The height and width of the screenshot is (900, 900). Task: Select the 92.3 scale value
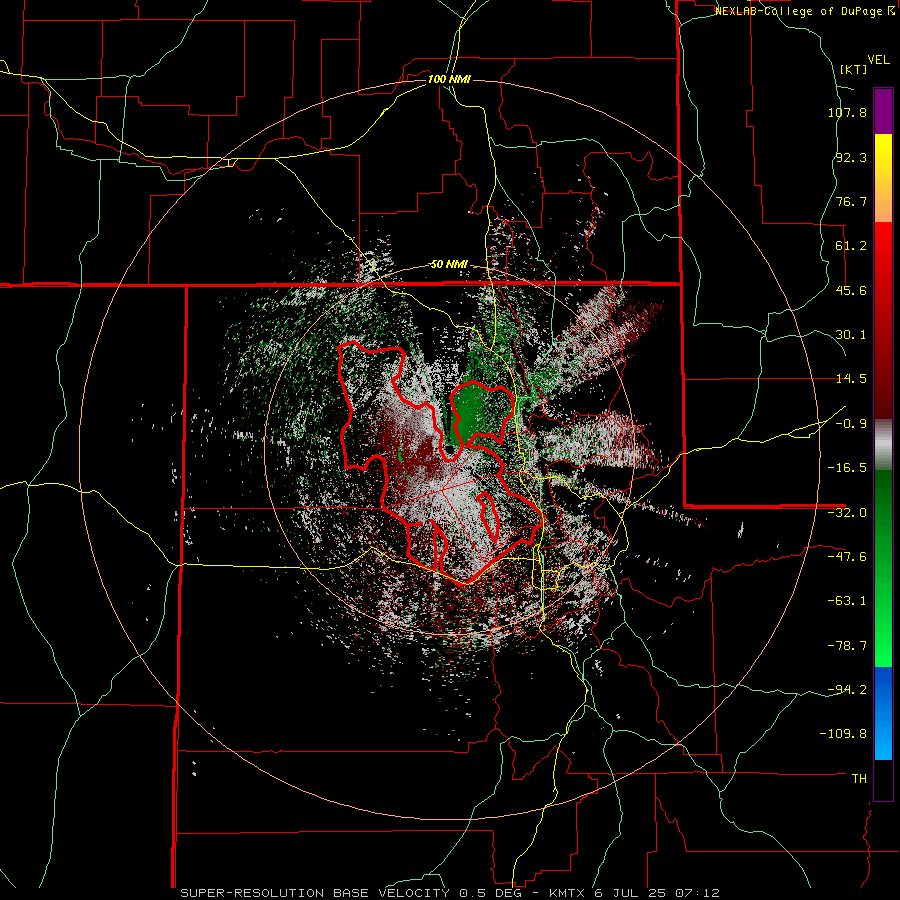(x=851, y=157)
